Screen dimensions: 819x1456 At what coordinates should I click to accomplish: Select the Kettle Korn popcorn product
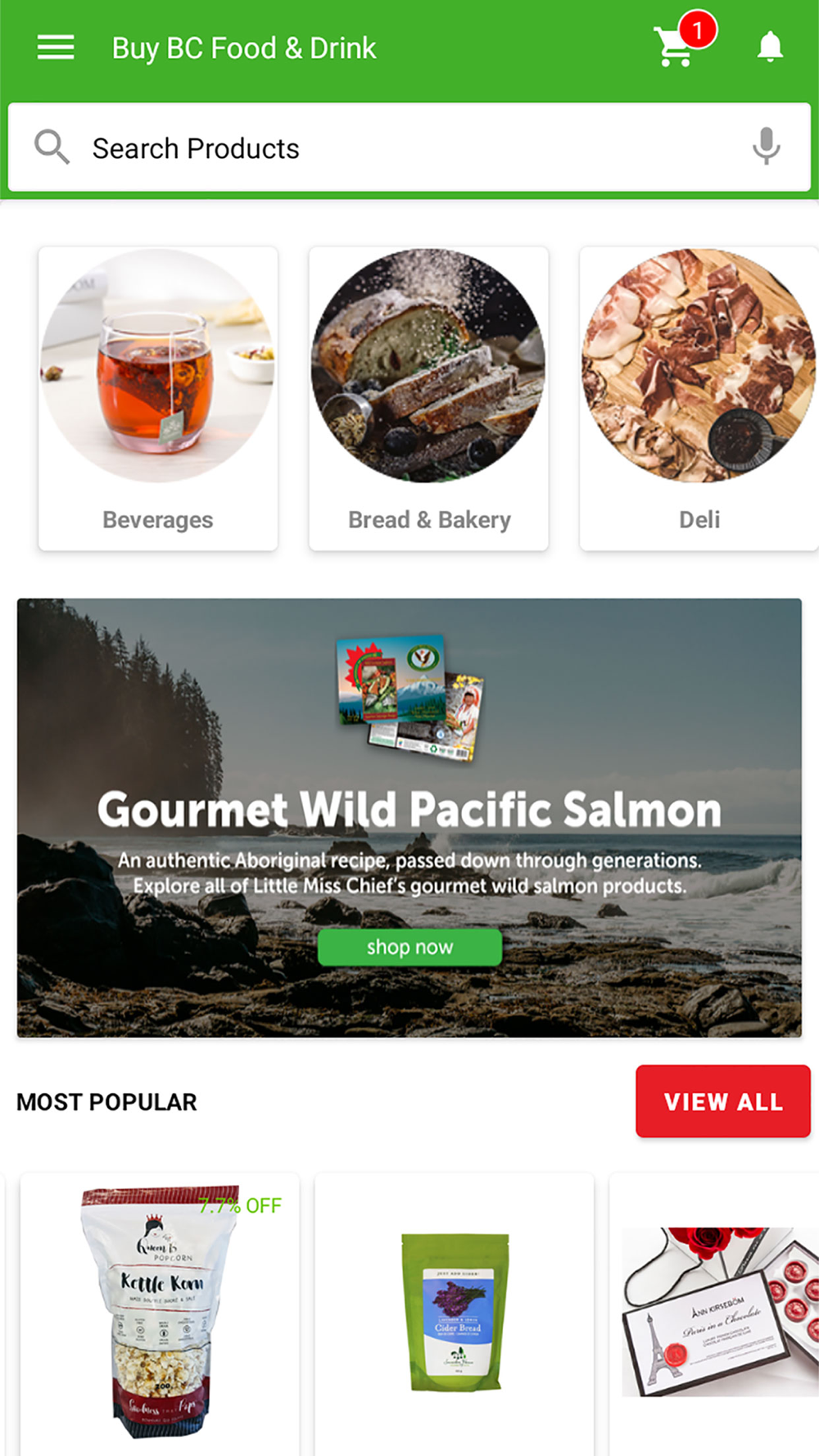[x=160, y=1314]
